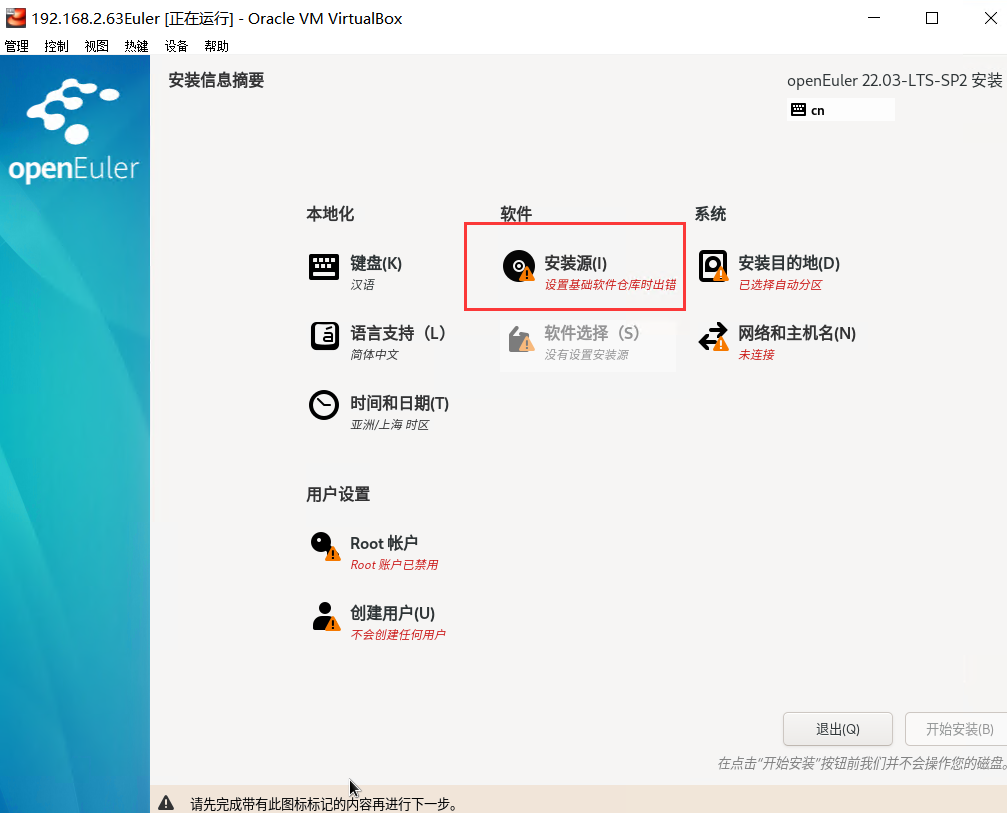Screen dimensions: 1007x813
Task: Click the package icon for 软件选择
Action: (521, 338)
